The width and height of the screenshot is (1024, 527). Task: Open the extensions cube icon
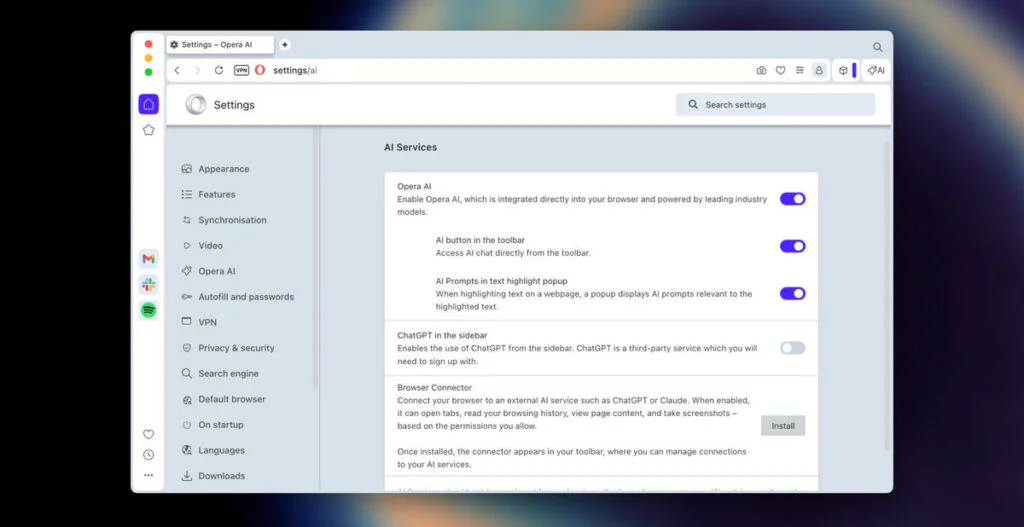843,71
